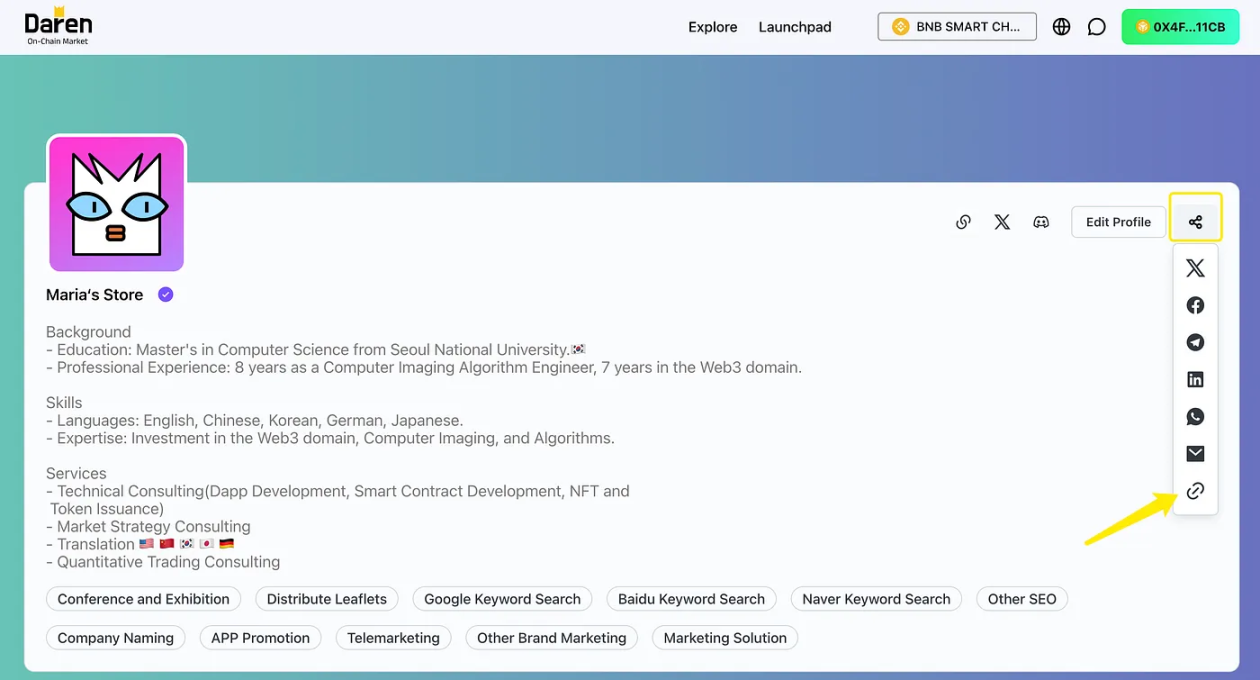
Task: Open the Discord profile link icon
Action: point(1041,222)
